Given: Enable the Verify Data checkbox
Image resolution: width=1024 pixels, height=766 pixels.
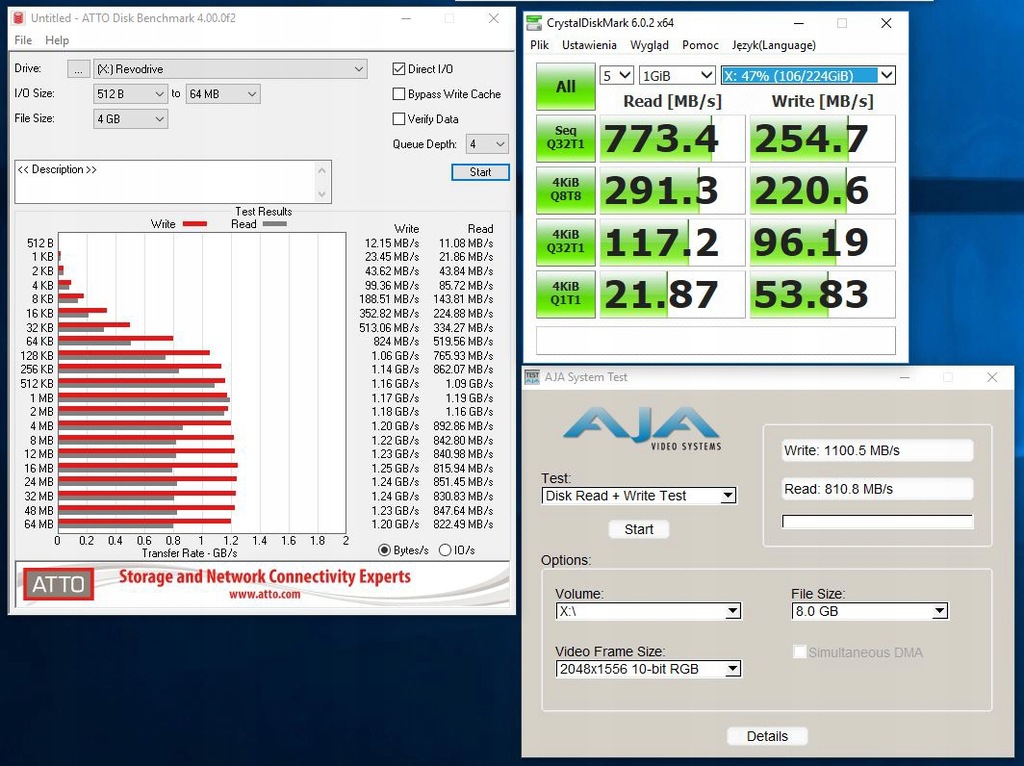Looking at the screenshot, I should click(x=399, y=119).
